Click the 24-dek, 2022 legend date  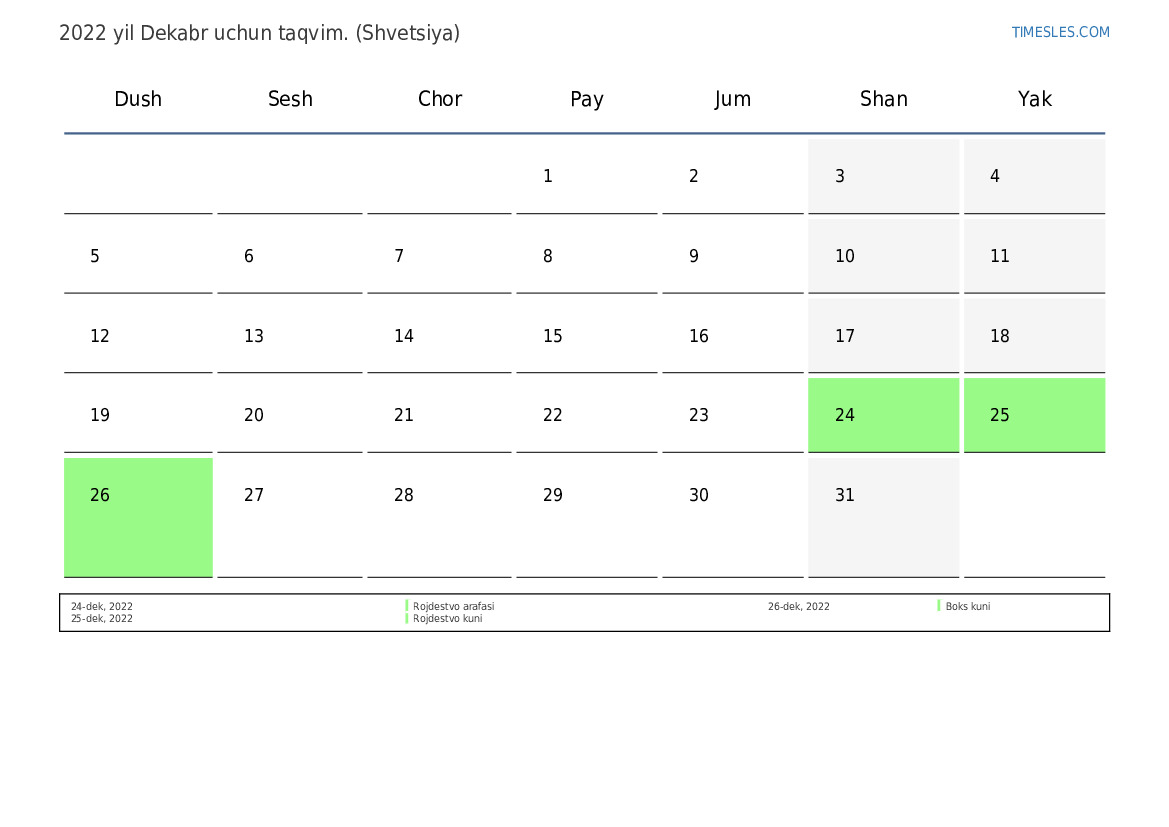101,606
